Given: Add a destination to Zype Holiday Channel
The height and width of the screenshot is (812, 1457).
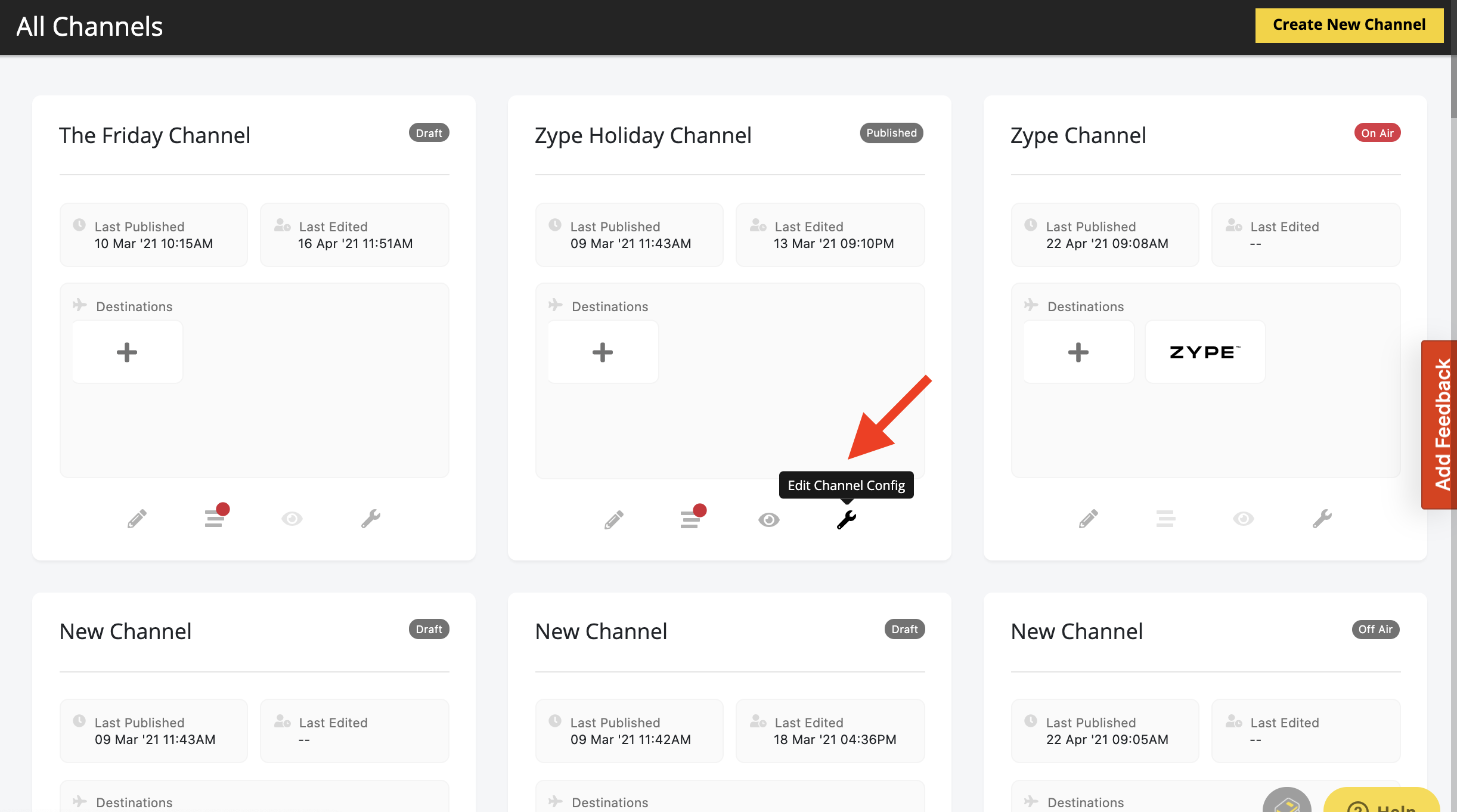Looking at the screenshot, I should (603, 352).
